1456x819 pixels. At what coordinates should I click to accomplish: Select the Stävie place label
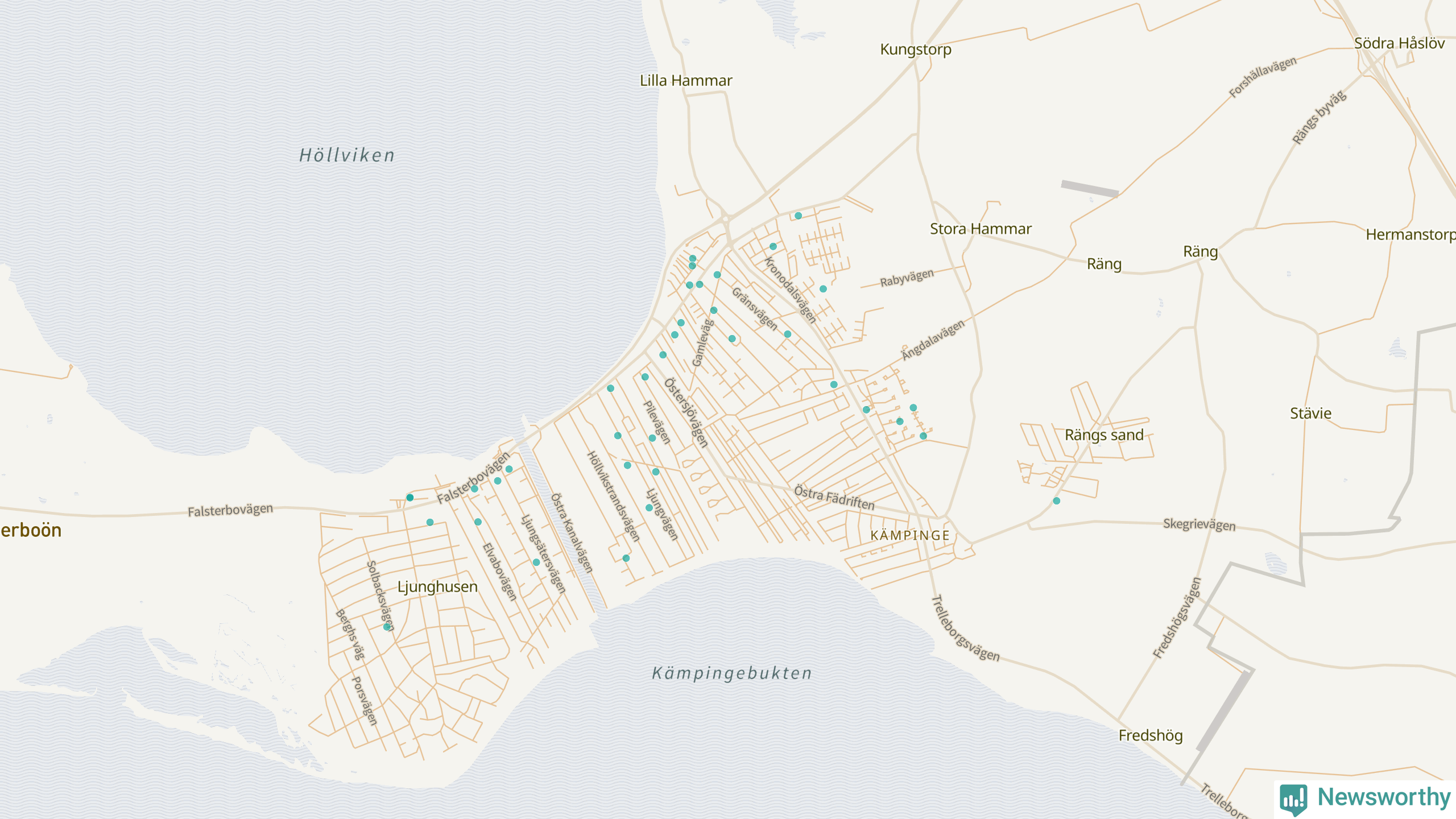1310,413
